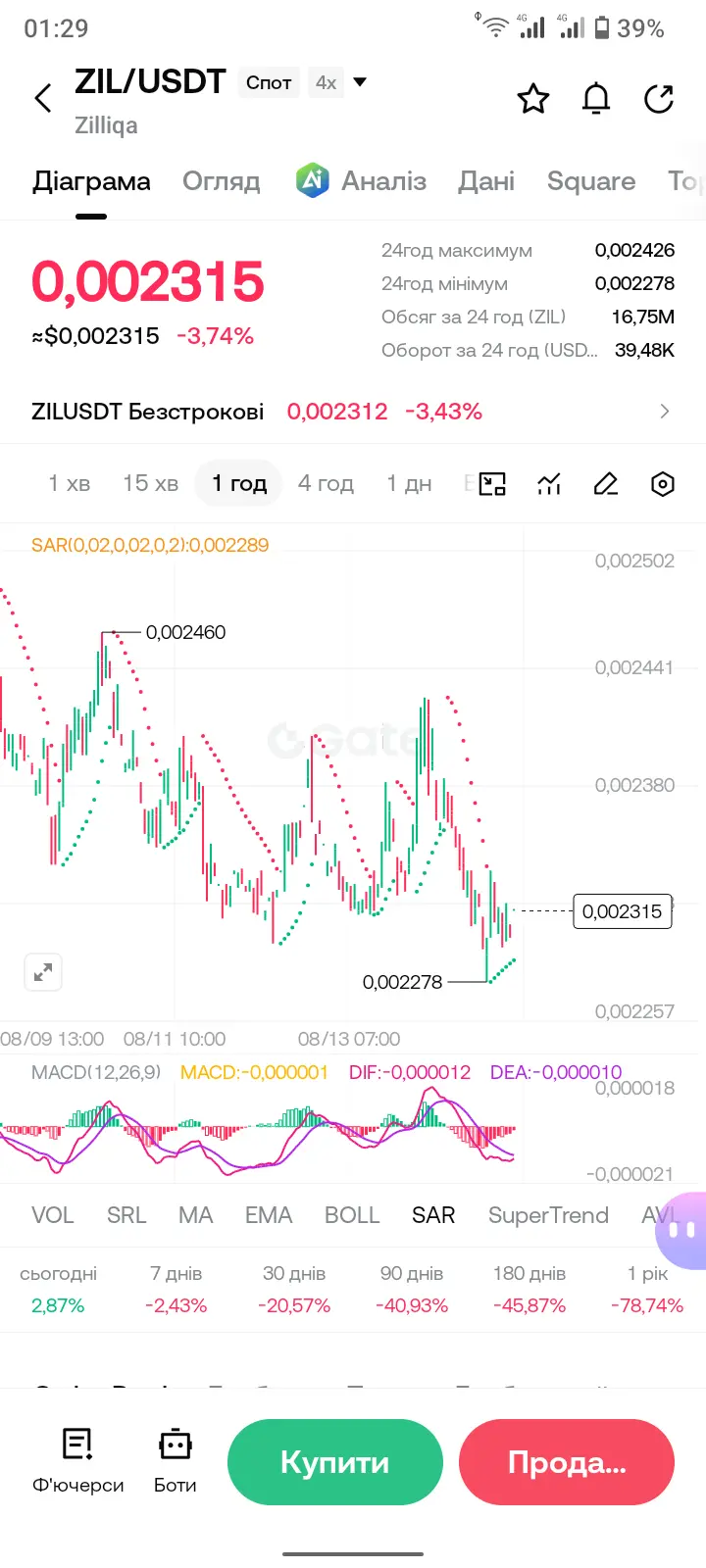Viewport: 706px width, 1568px height.
Task: Switch to the Діаграма tab
Action: point(91,181)
